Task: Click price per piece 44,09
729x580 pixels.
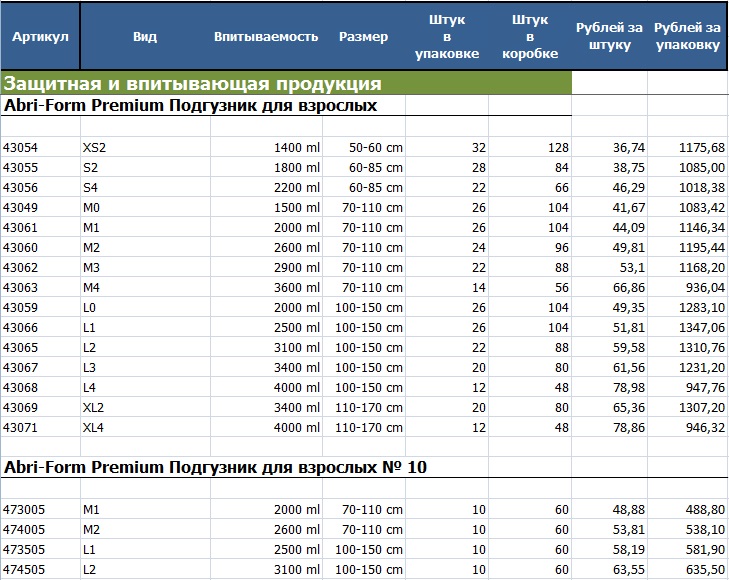Action: tap(610, 227)
